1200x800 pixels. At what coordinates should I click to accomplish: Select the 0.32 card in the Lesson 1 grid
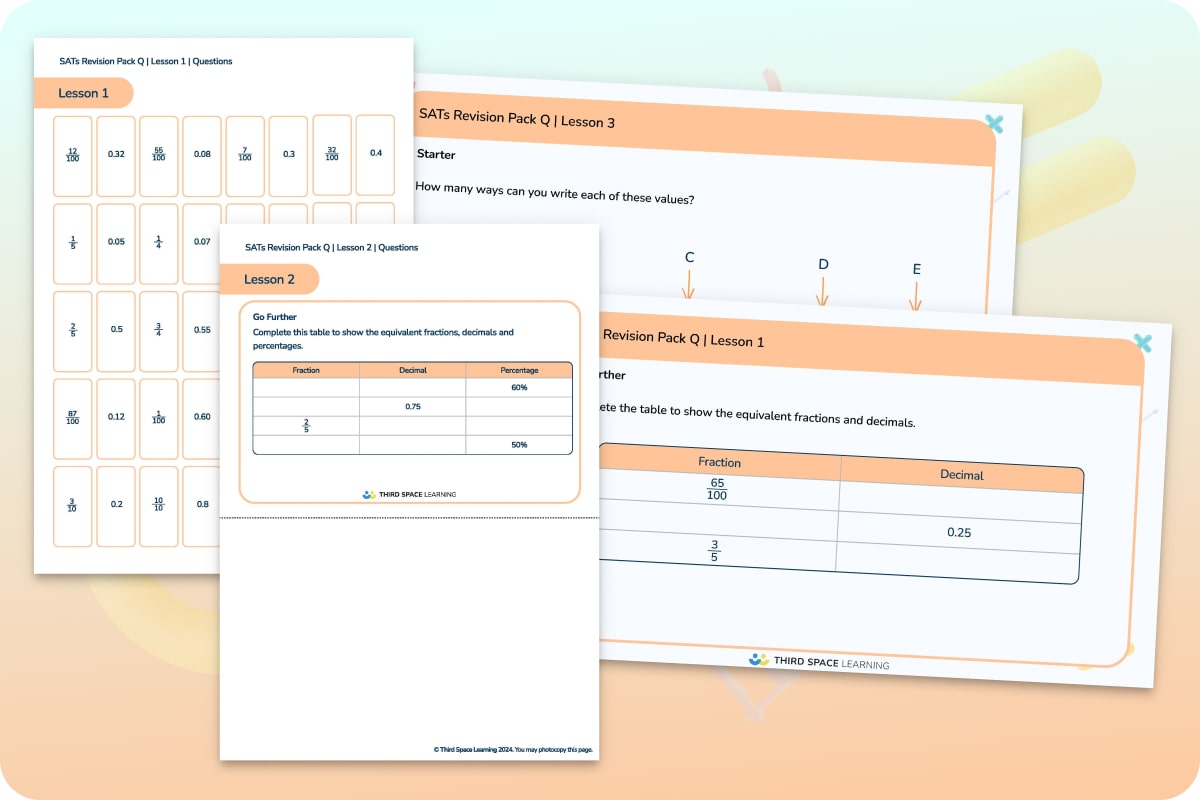115,155
